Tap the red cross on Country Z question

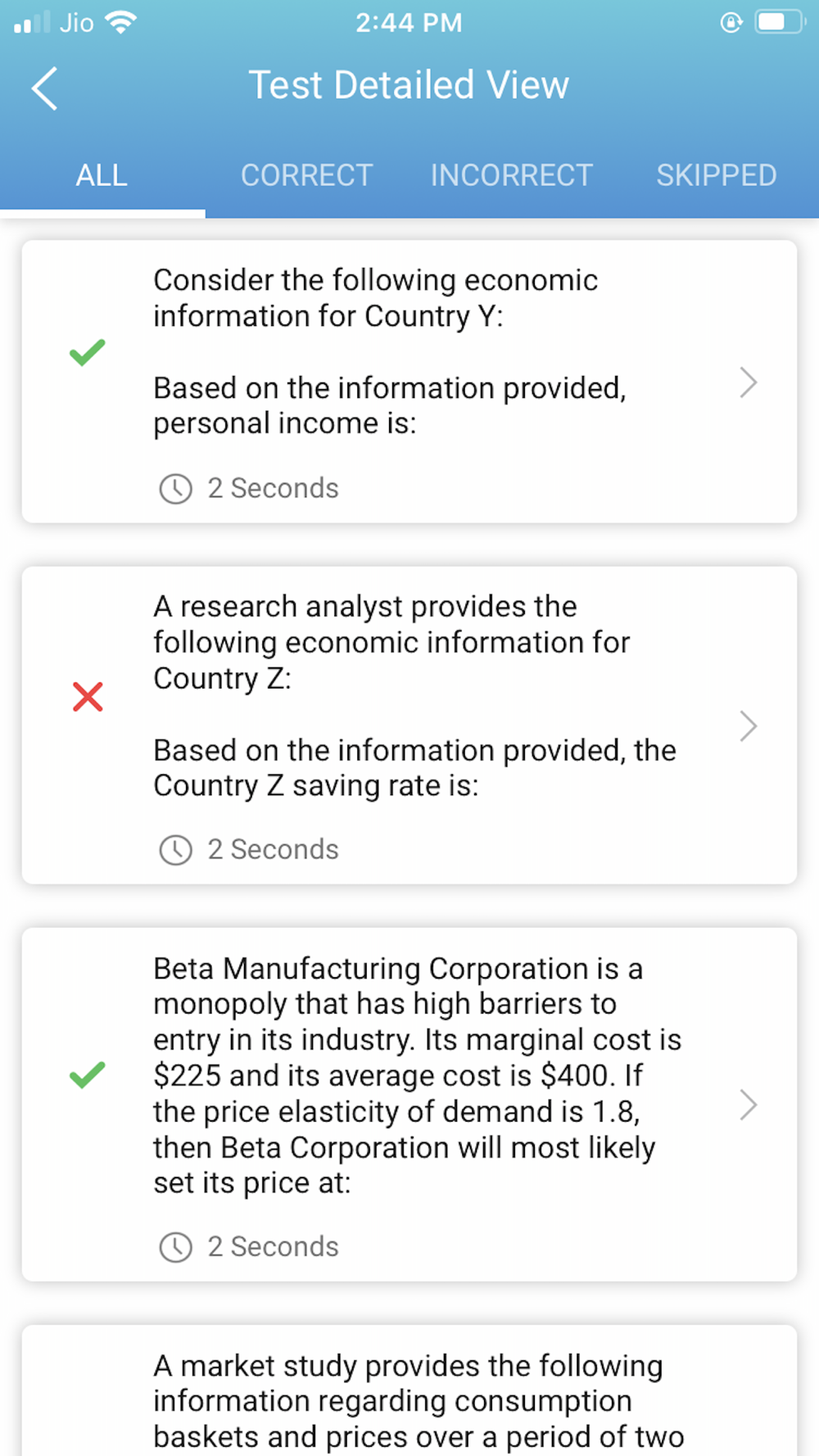tap(88, 697)
